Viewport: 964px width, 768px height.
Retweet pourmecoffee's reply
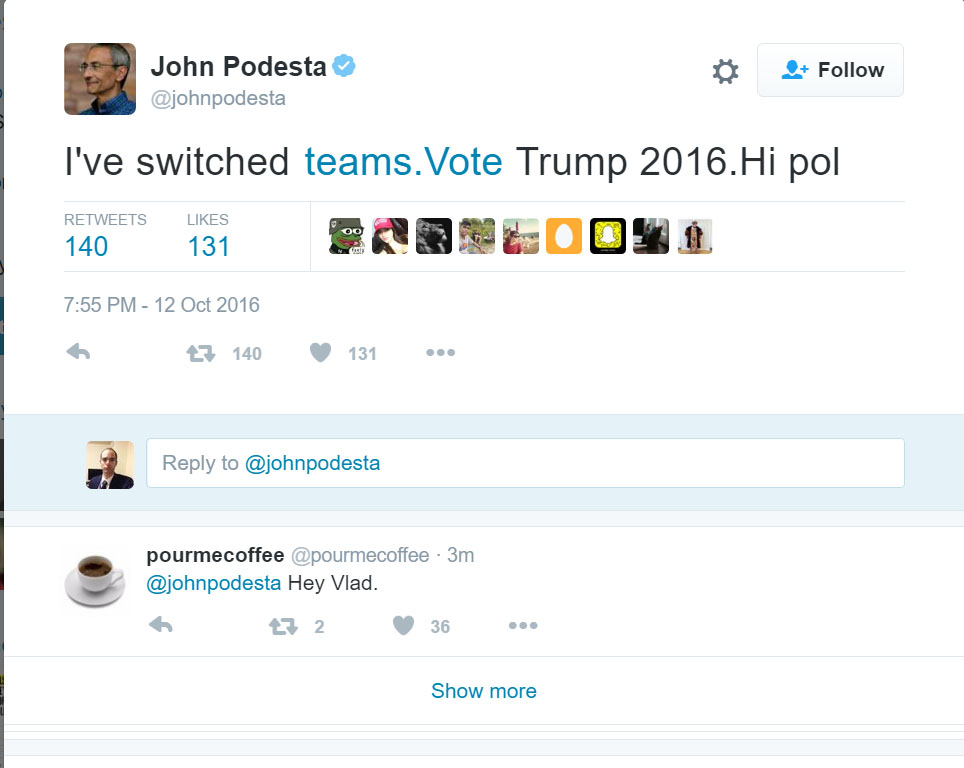pos(284,626)
